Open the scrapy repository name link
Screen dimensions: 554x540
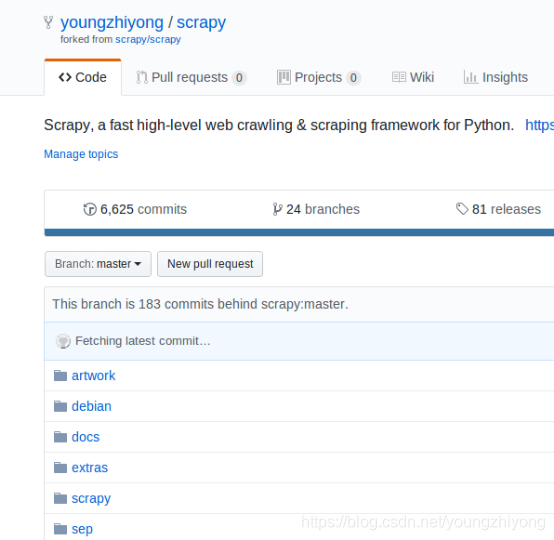click(x=201, y=23)
